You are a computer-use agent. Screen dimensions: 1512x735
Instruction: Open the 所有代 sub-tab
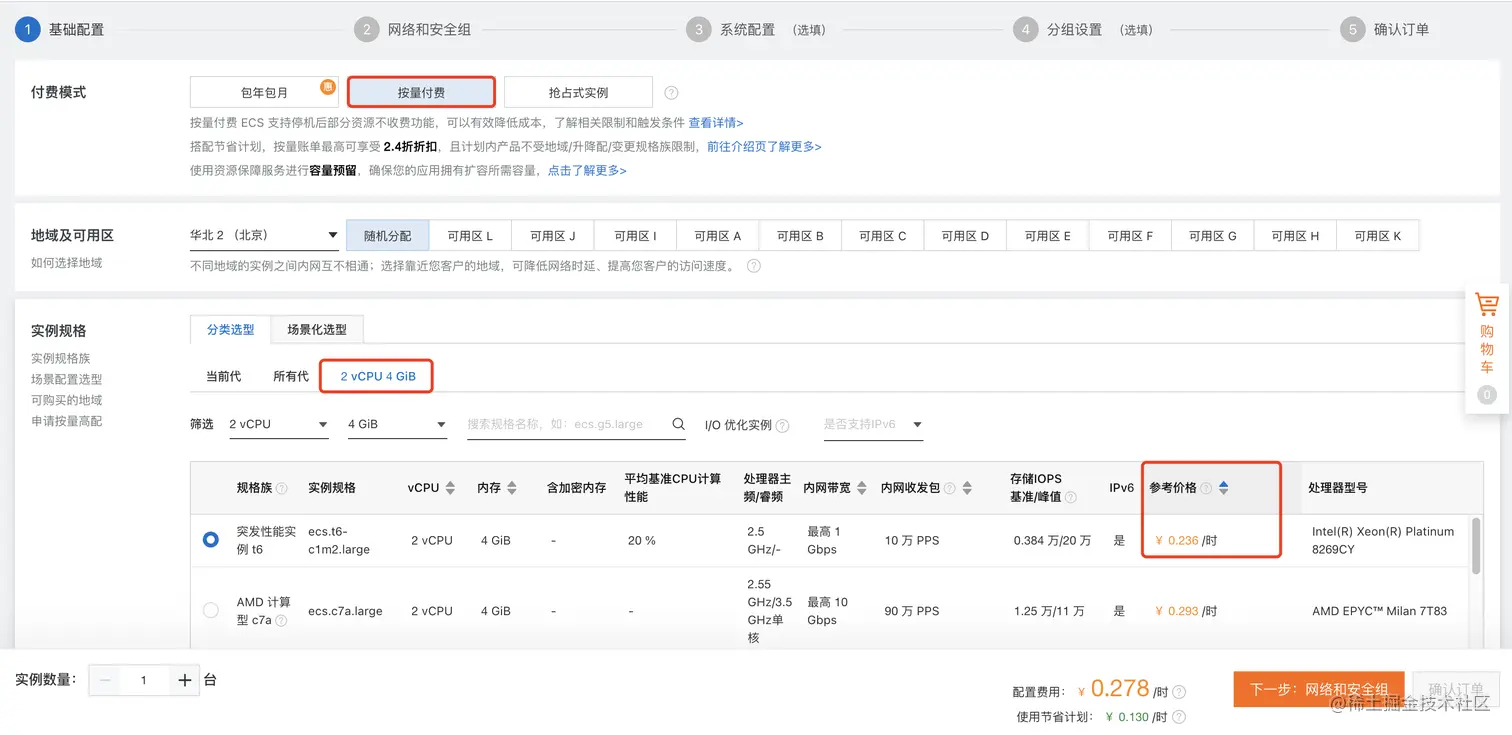point(291,376)
